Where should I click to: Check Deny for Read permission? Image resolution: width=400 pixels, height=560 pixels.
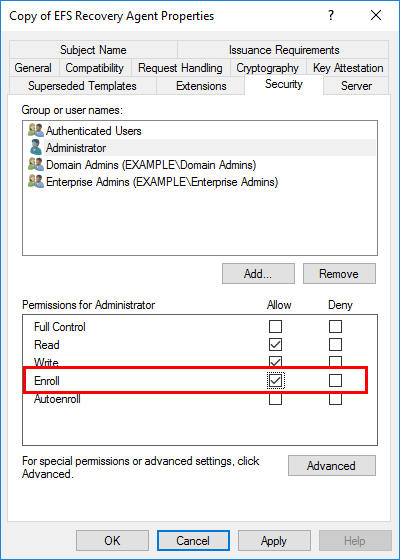click(x=335, y=345)
